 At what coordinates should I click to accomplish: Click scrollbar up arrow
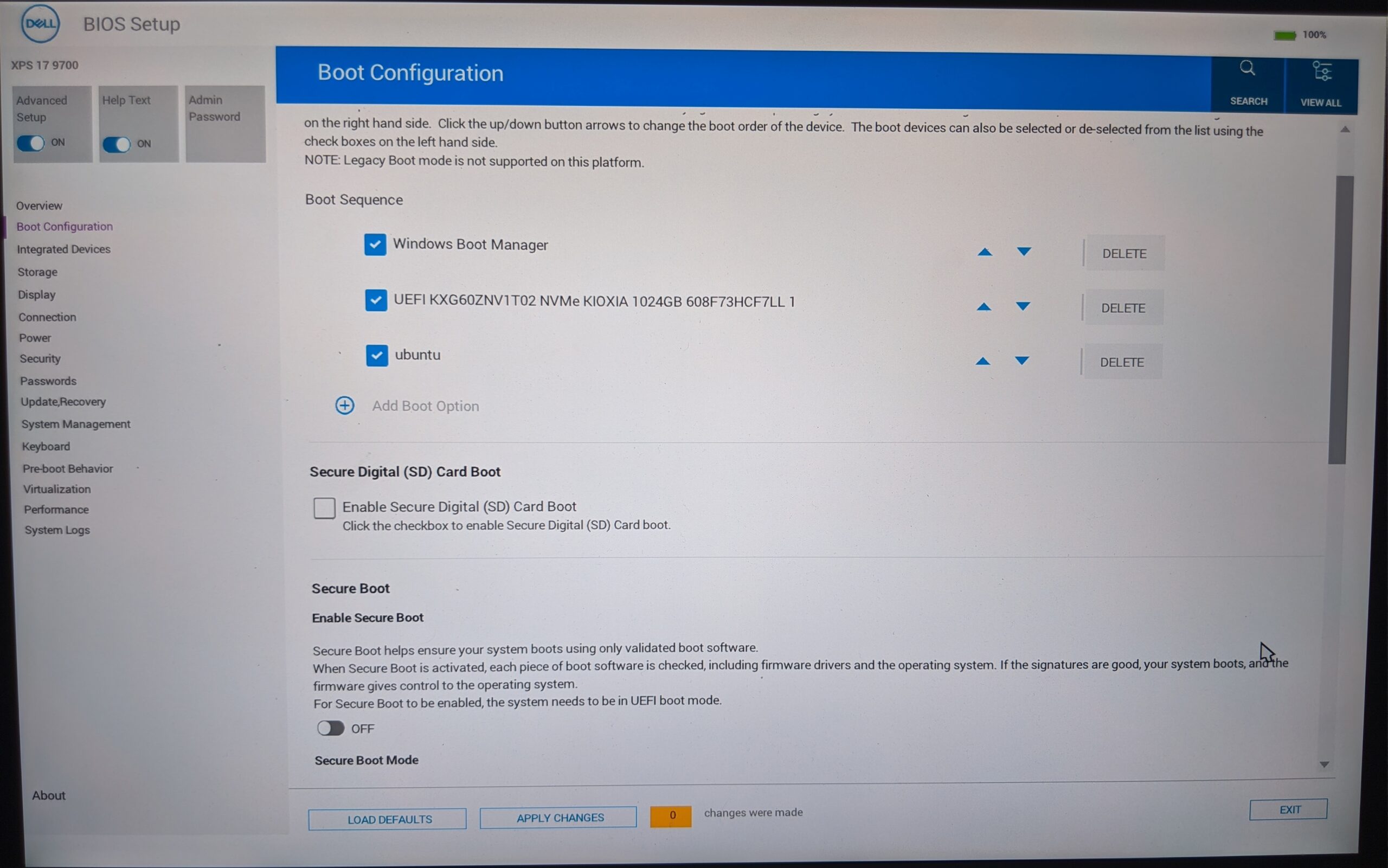[1345, 129]
